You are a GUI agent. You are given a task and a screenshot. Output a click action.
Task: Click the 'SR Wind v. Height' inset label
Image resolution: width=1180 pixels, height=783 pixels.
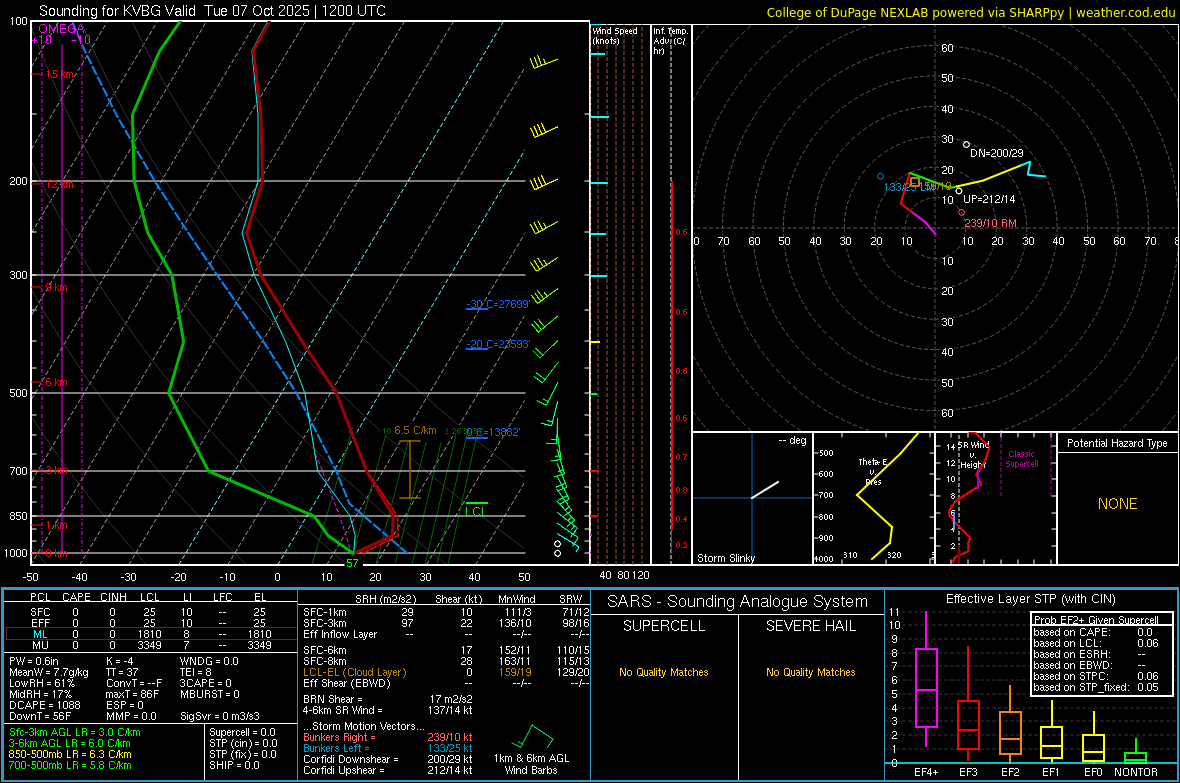(x=973, y=455)
